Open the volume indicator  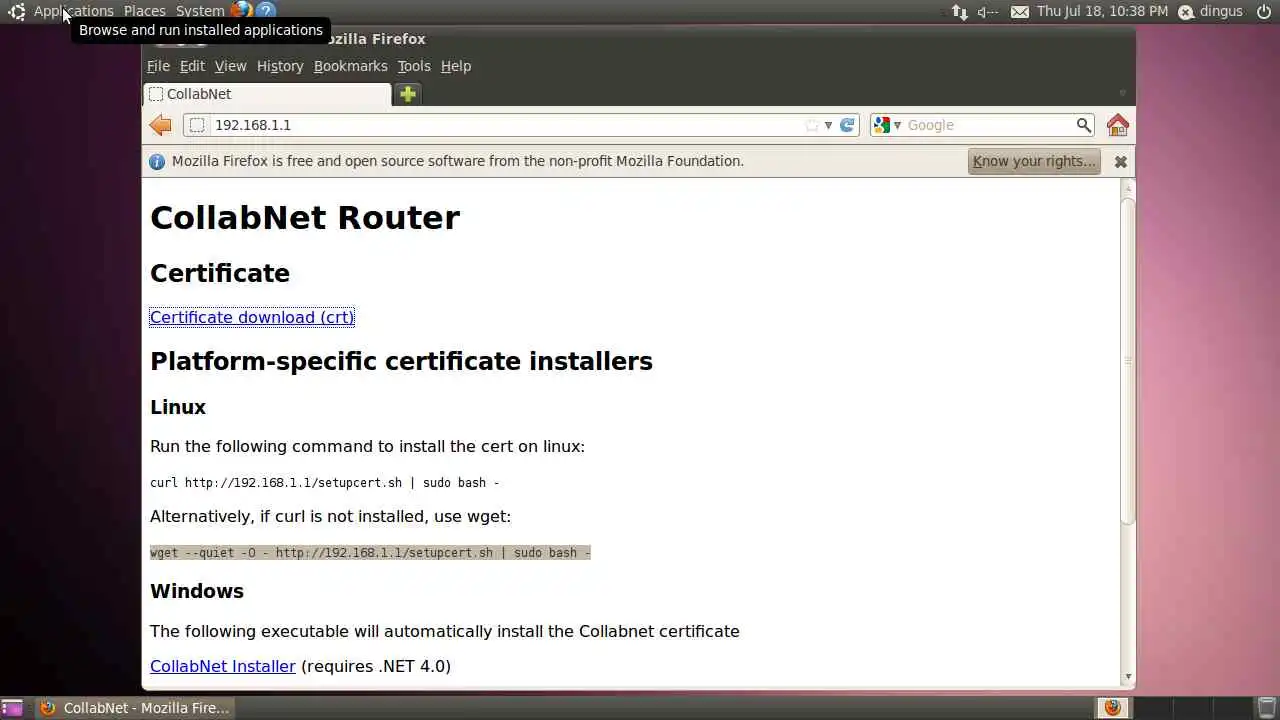988,12
